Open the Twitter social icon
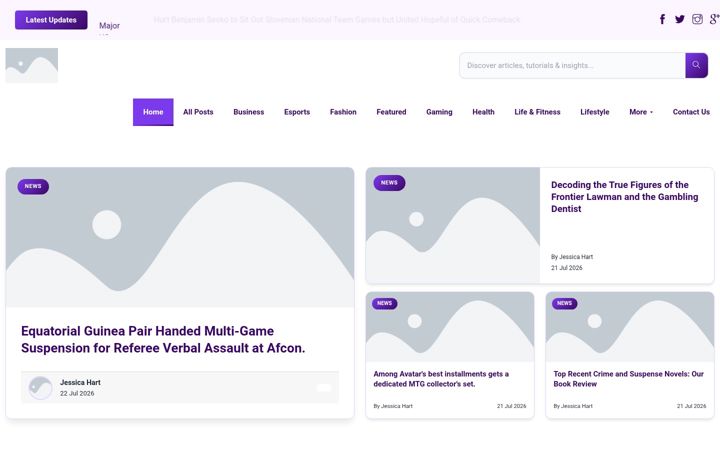The image size is (720, 450). pyautogui.click(x=680, y=19)
